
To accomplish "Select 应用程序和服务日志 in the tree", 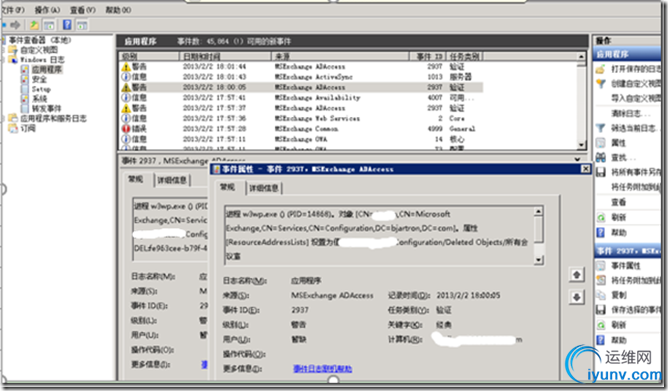I will click(x=53, y=118).
